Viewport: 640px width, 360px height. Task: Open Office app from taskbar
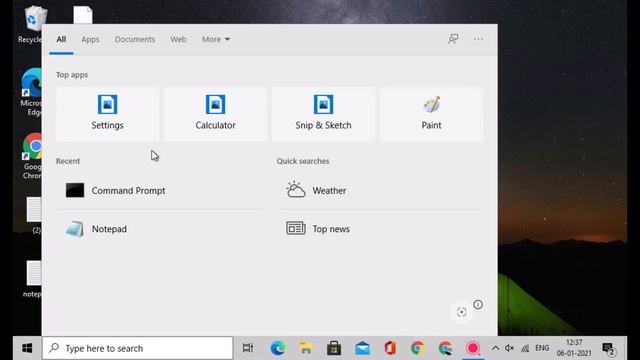click(390, 348)
